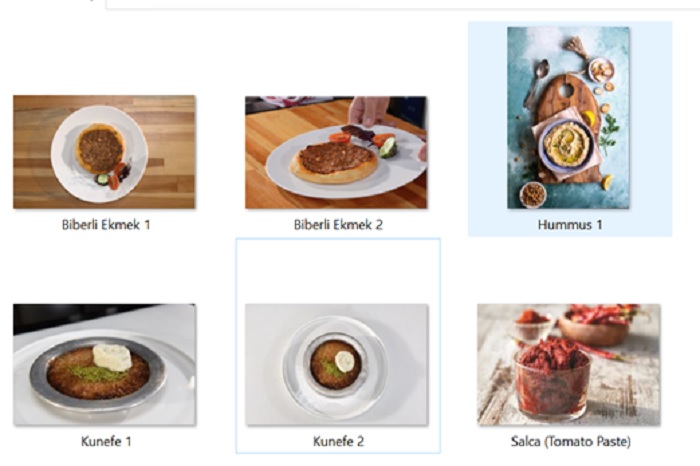Click the hummus bowl in Hummus 1 photo

tap(567, 145)
